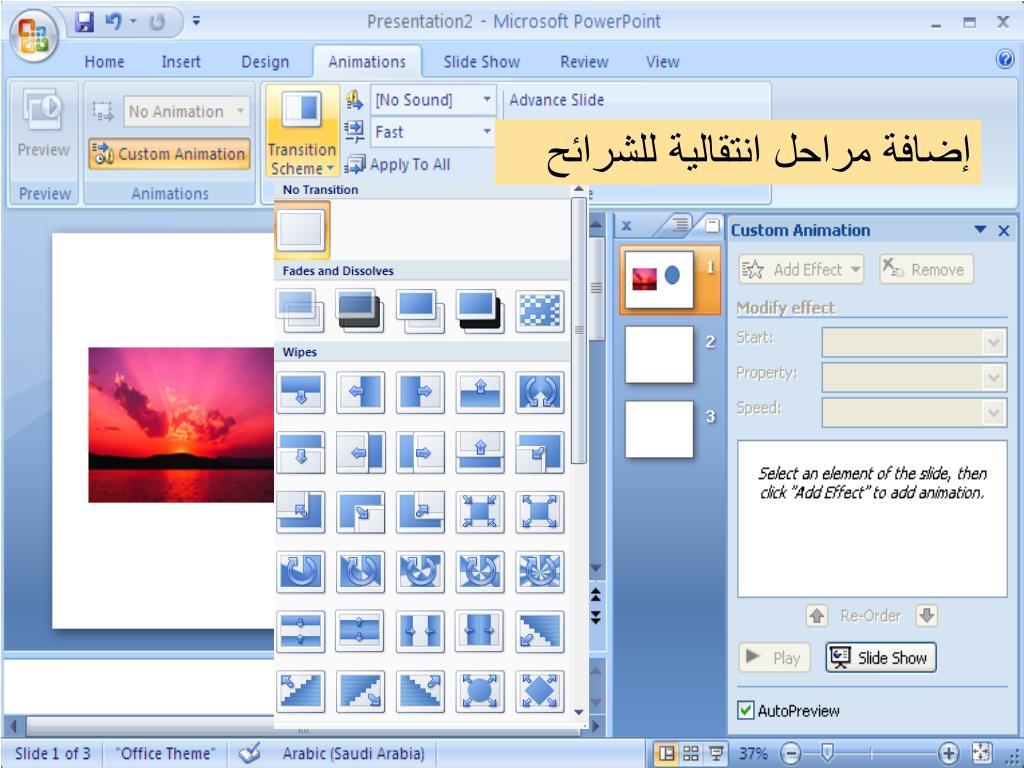Choose the Shape Diamond transition icon

539,691
